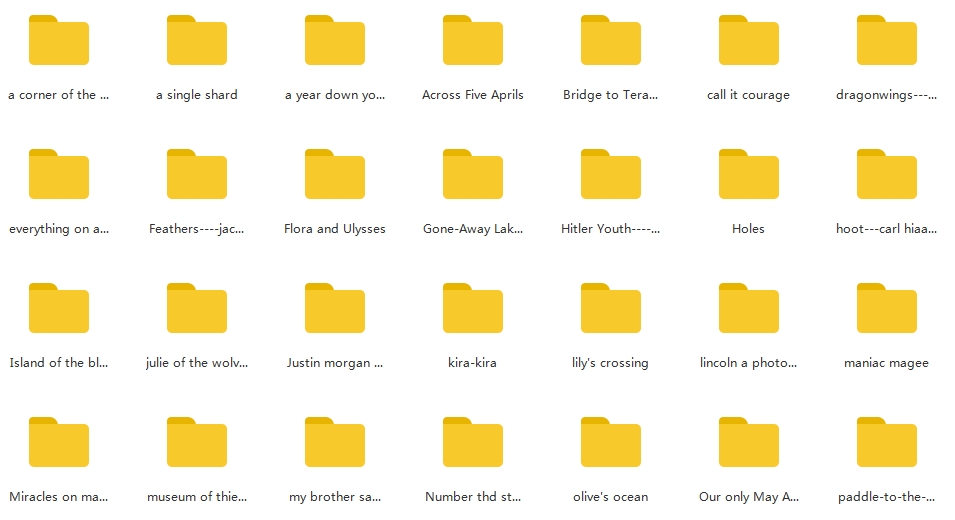955x520 pixels.
Task: Click the 'lincoln a photo...' folder icon
Action: (x=749, y=308)
